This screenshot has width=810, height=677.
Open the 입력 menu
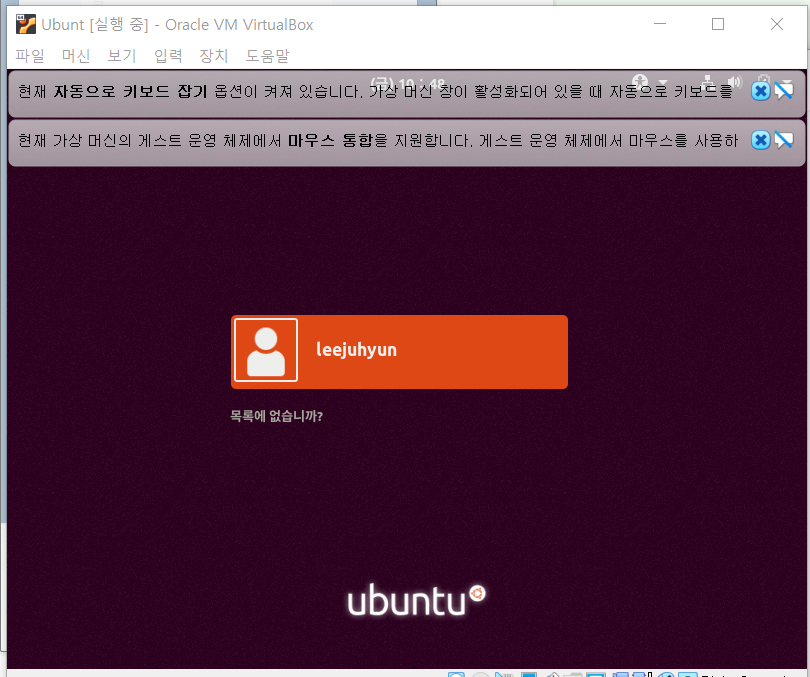tap(168, 55)
